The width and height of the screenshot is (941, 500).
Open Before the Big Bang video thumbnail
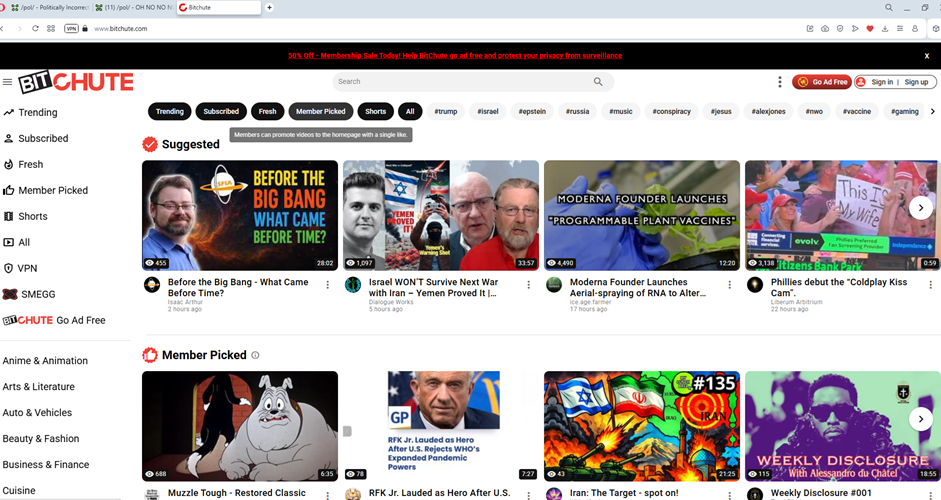[240, 215]
